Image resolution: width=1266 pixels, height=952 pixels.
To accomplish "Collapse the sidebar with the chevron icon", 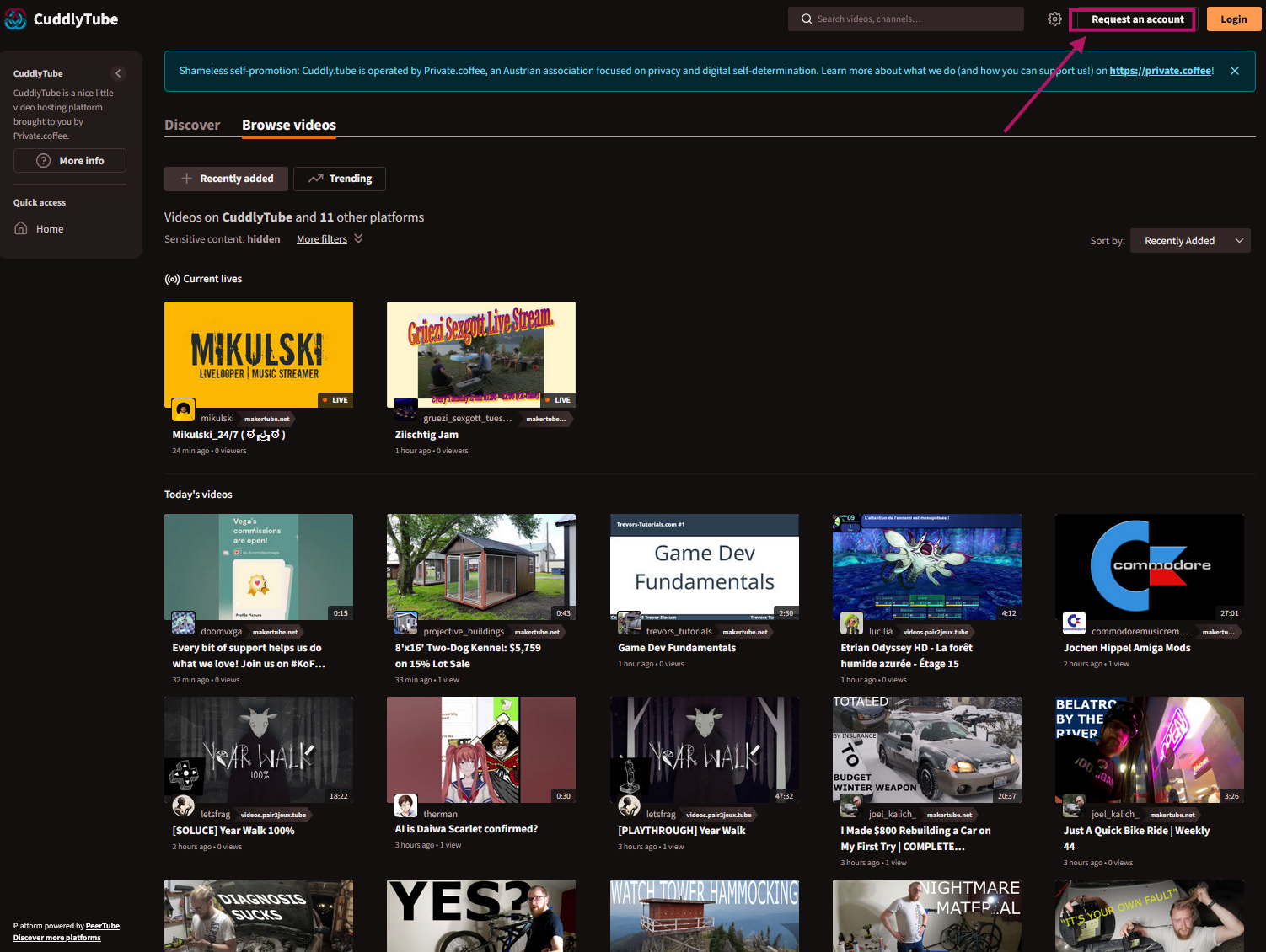I will click(118, 73).
